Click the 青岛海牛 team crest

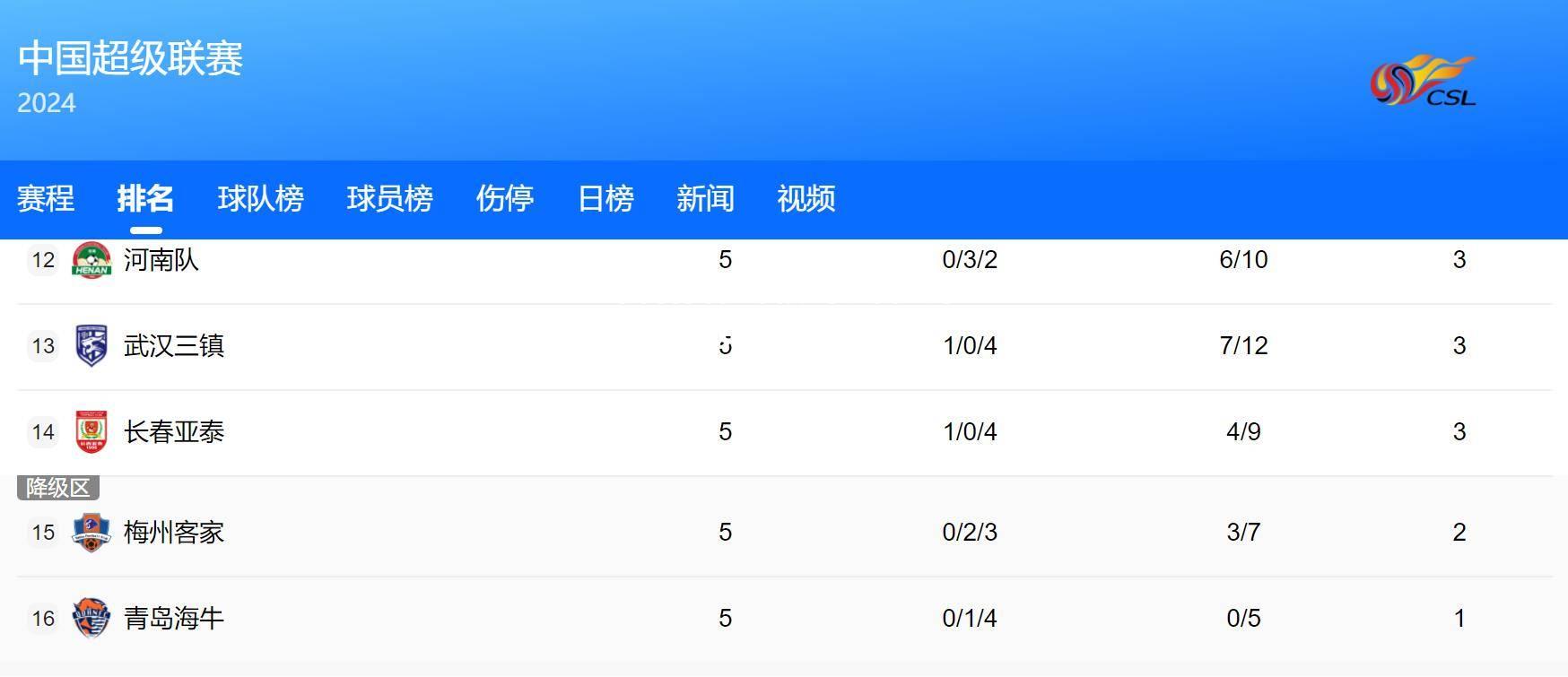91,619
